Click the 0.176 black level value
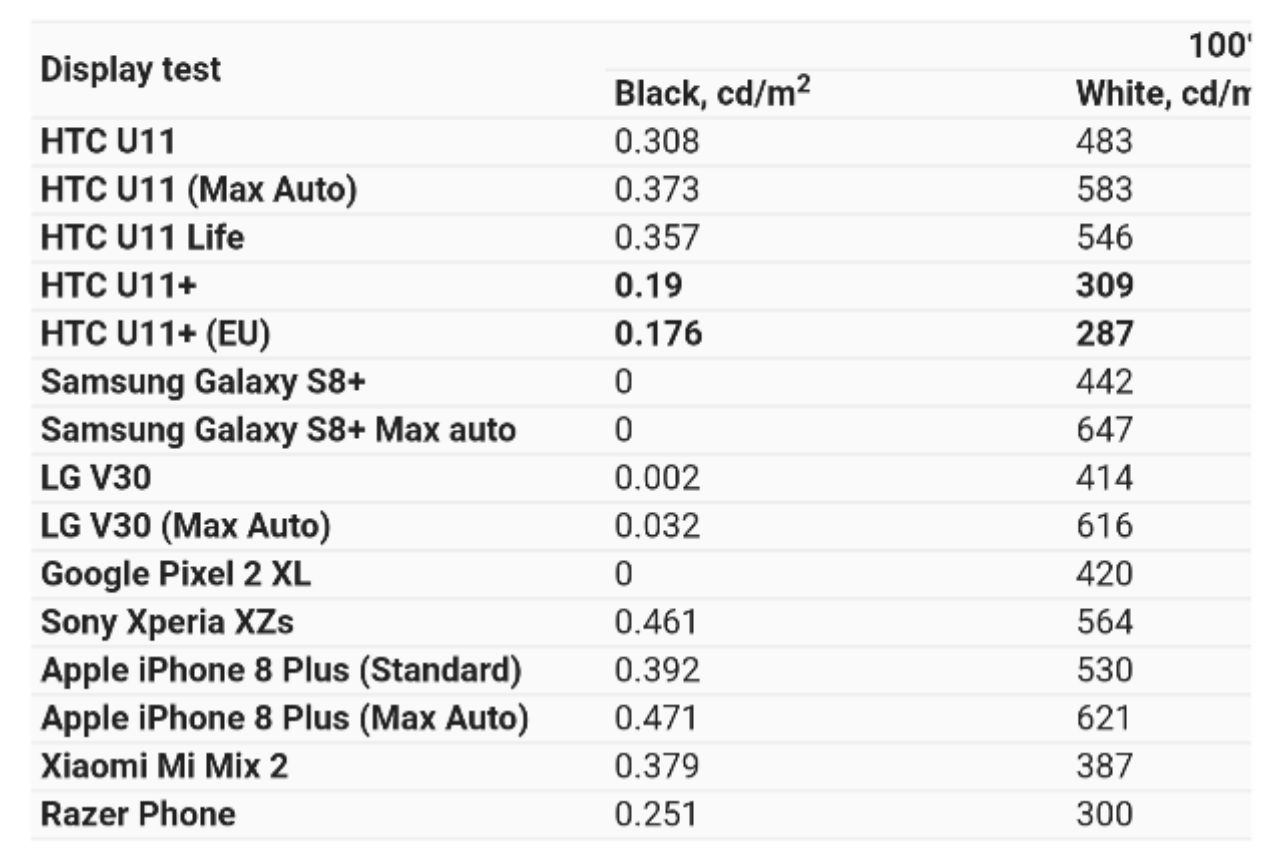The width and height of the screenshot is (1280, 850). [x=658, y=334]
